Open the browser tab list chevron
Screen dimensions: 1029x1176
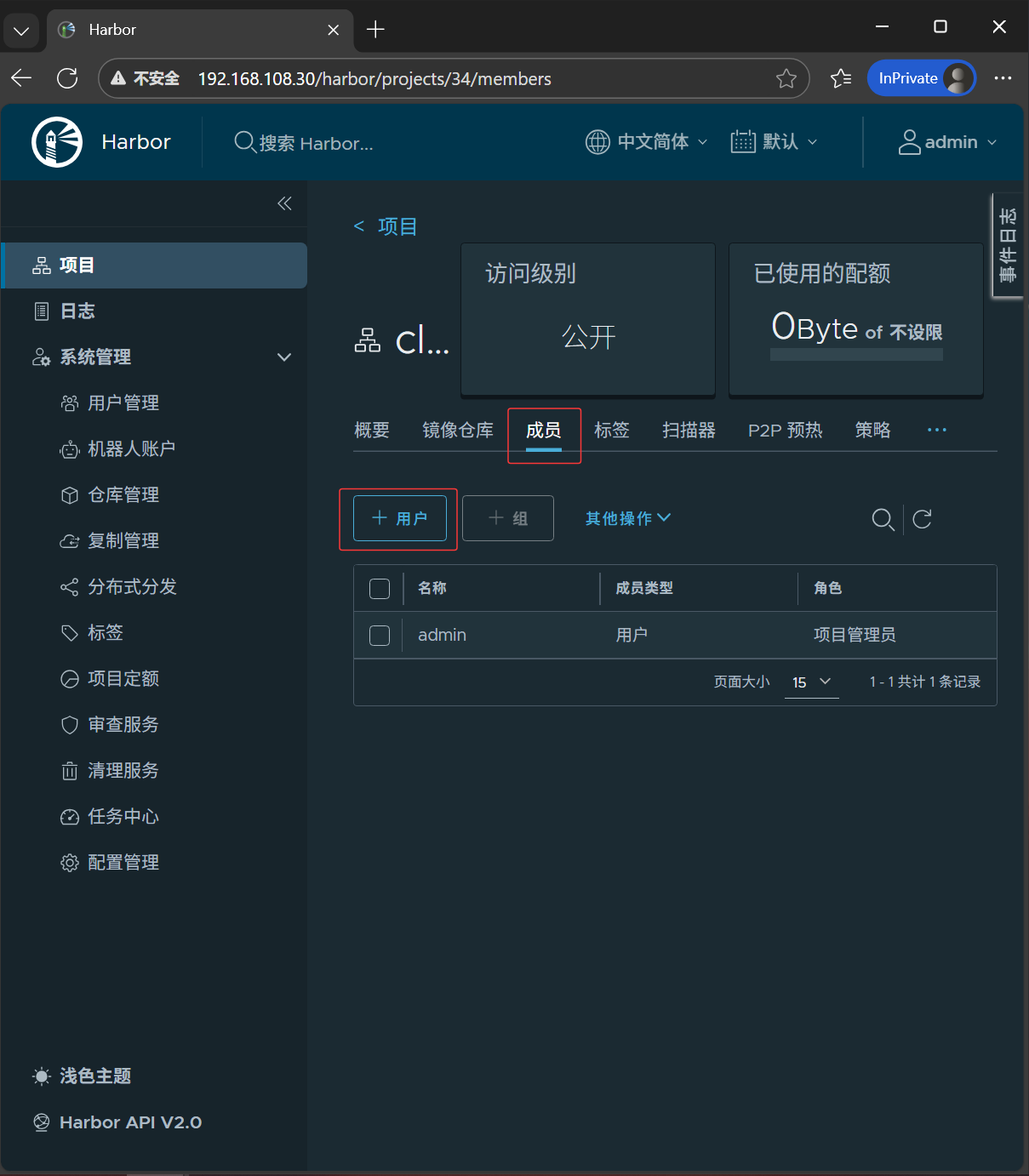coord(21,31)
